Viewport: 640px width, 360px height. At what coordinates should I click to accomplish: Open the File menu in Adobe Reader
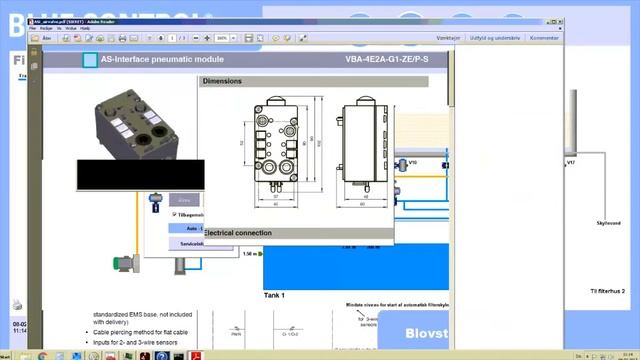[33, 28]
